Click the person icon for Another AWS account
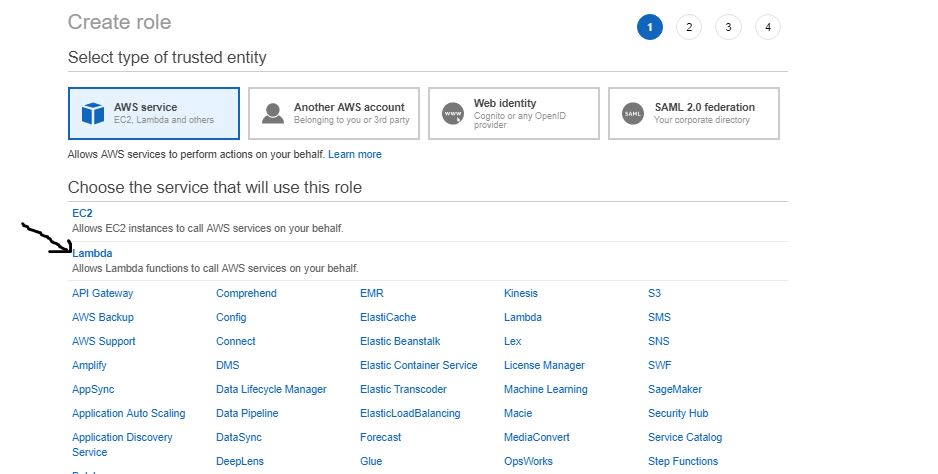The height and width of the screenshot is (474, 938). pyautogui.click(x=273, y=113)
